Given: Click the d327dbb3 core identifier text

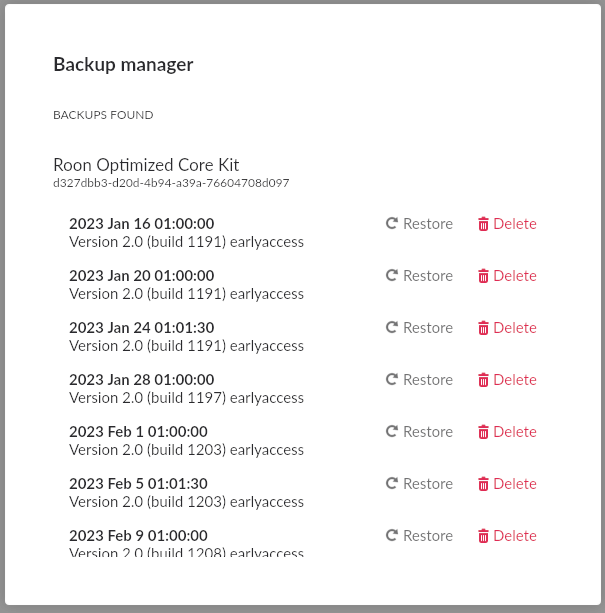Looking at the screenshot, I should [x=171, y=183].
